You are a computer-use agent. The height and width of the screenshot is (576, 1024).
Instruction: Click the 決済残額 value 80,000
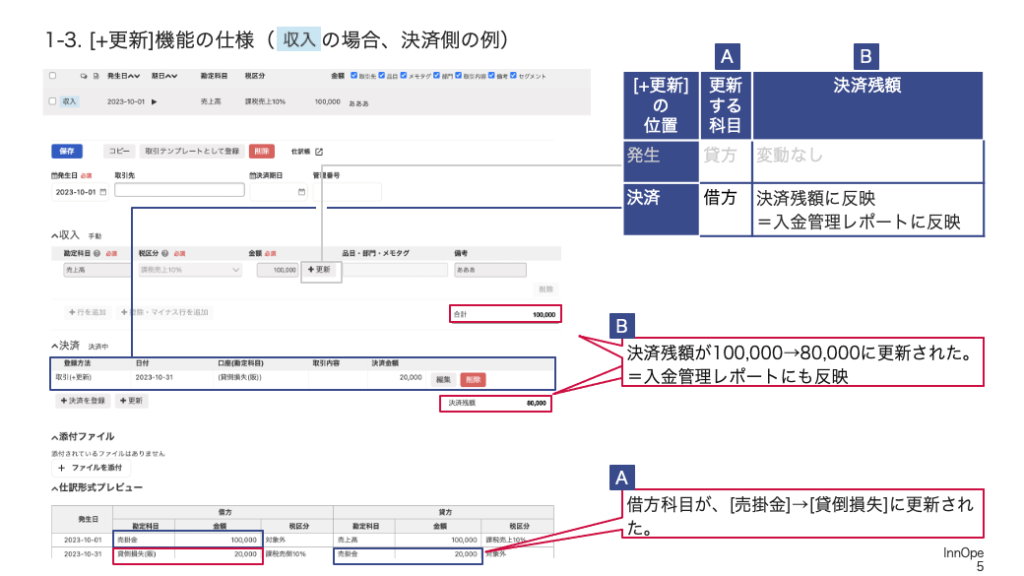click(536, 404)
